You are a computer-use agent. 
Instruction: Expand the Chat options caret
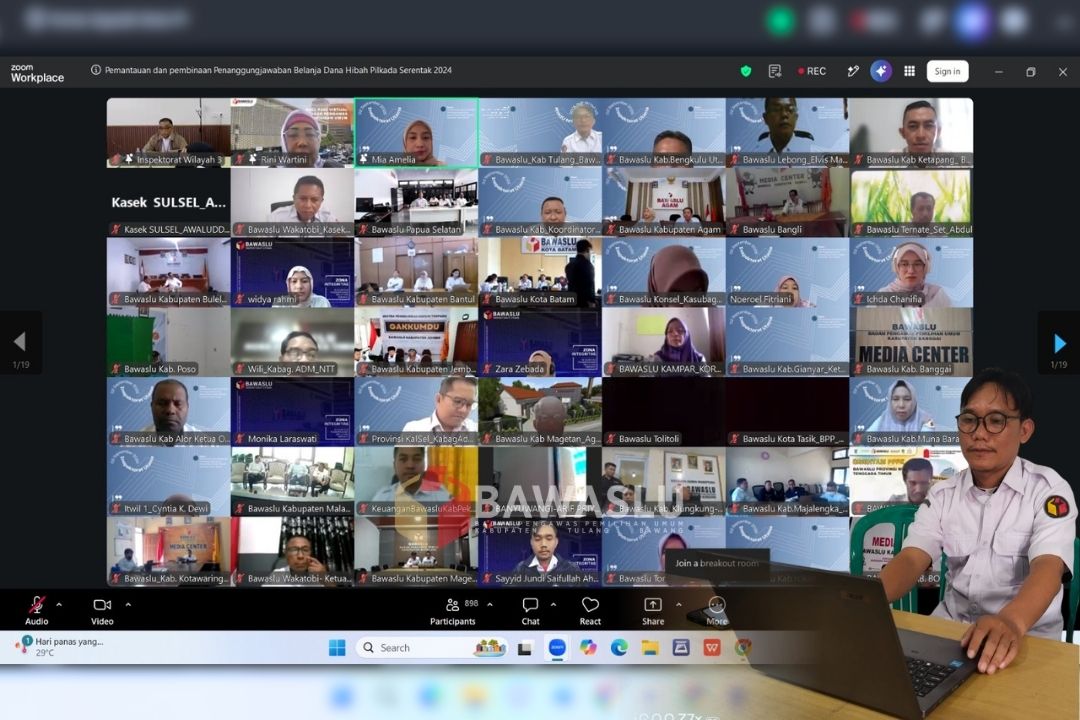coord(553,605)
